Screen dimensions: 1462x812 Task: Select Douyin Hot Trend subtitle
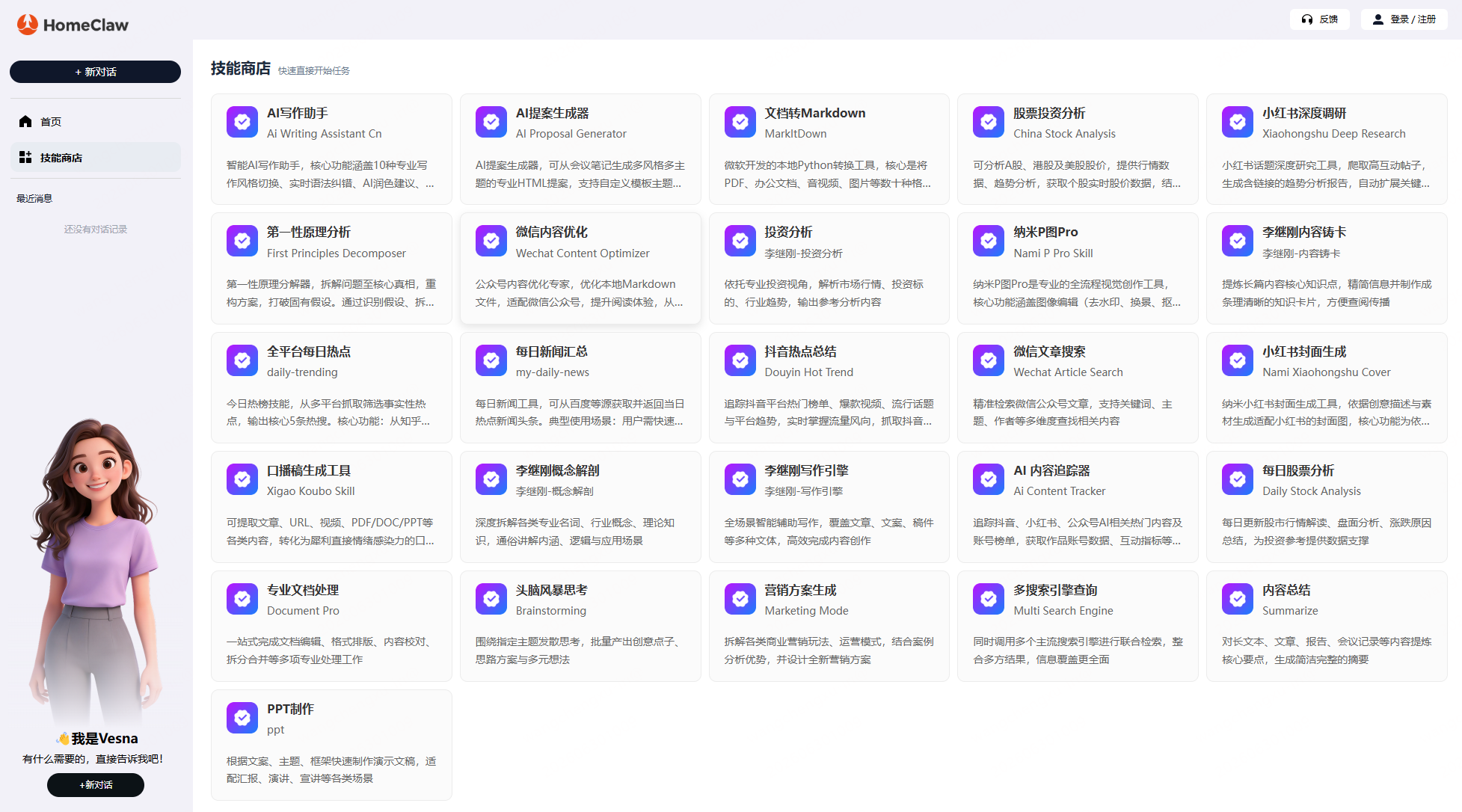pyautogui.click(x=808, y=372)
